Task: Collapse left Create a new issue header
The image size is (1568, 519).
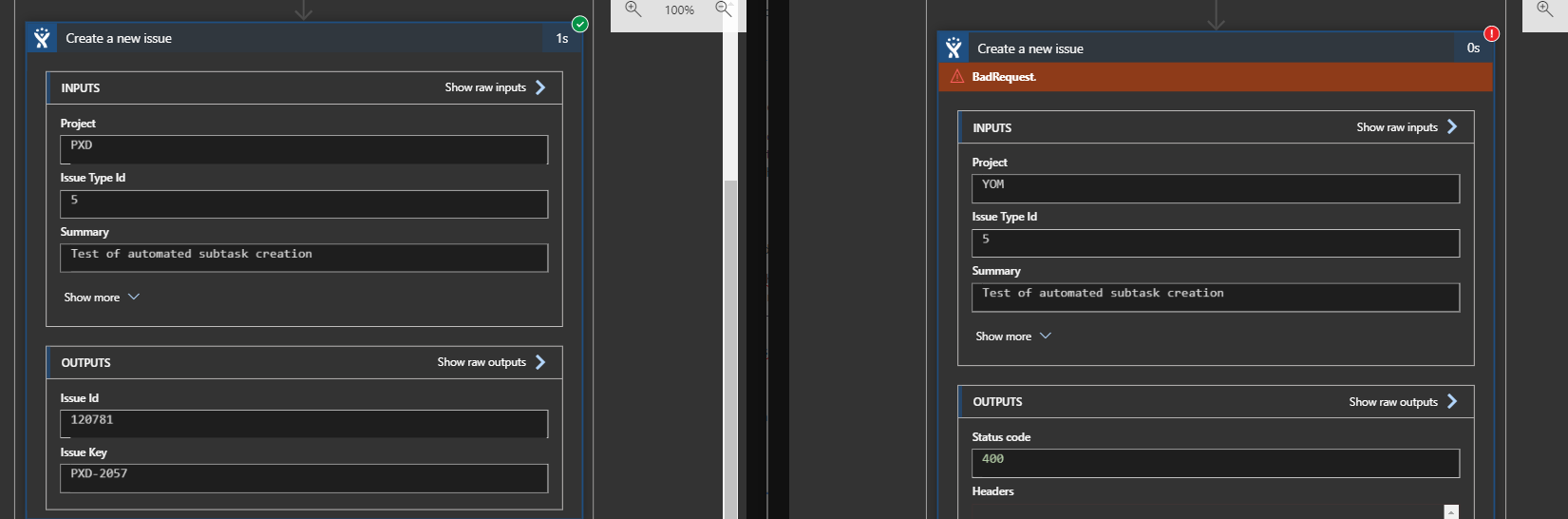Action: [x=304, y=38]
